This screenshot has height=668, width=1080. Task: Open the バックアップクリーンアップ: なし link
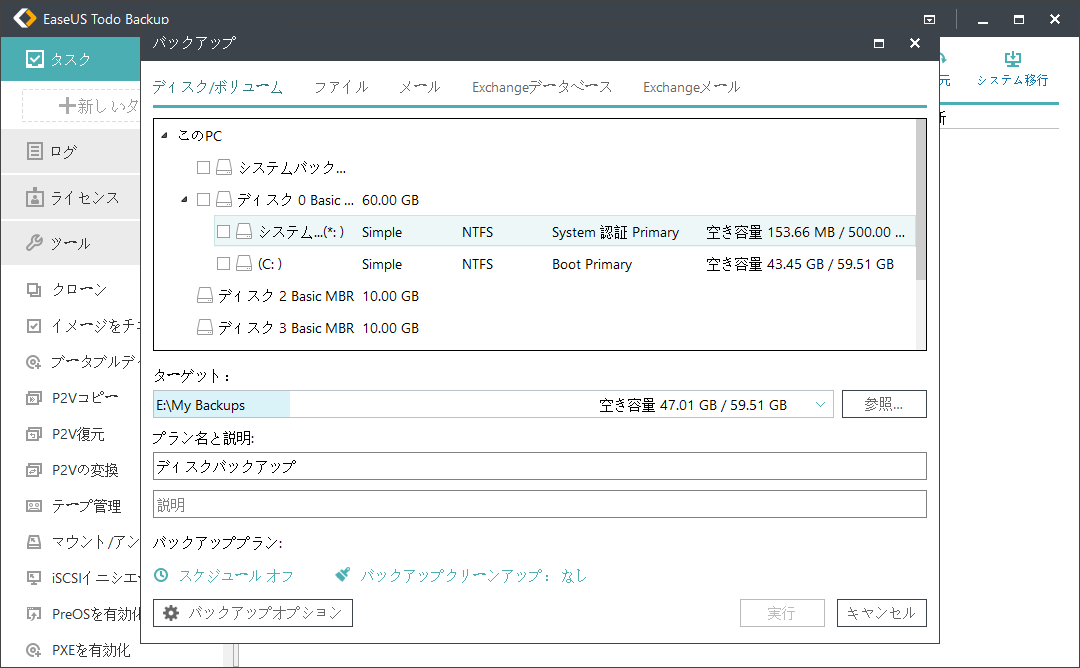473,576
